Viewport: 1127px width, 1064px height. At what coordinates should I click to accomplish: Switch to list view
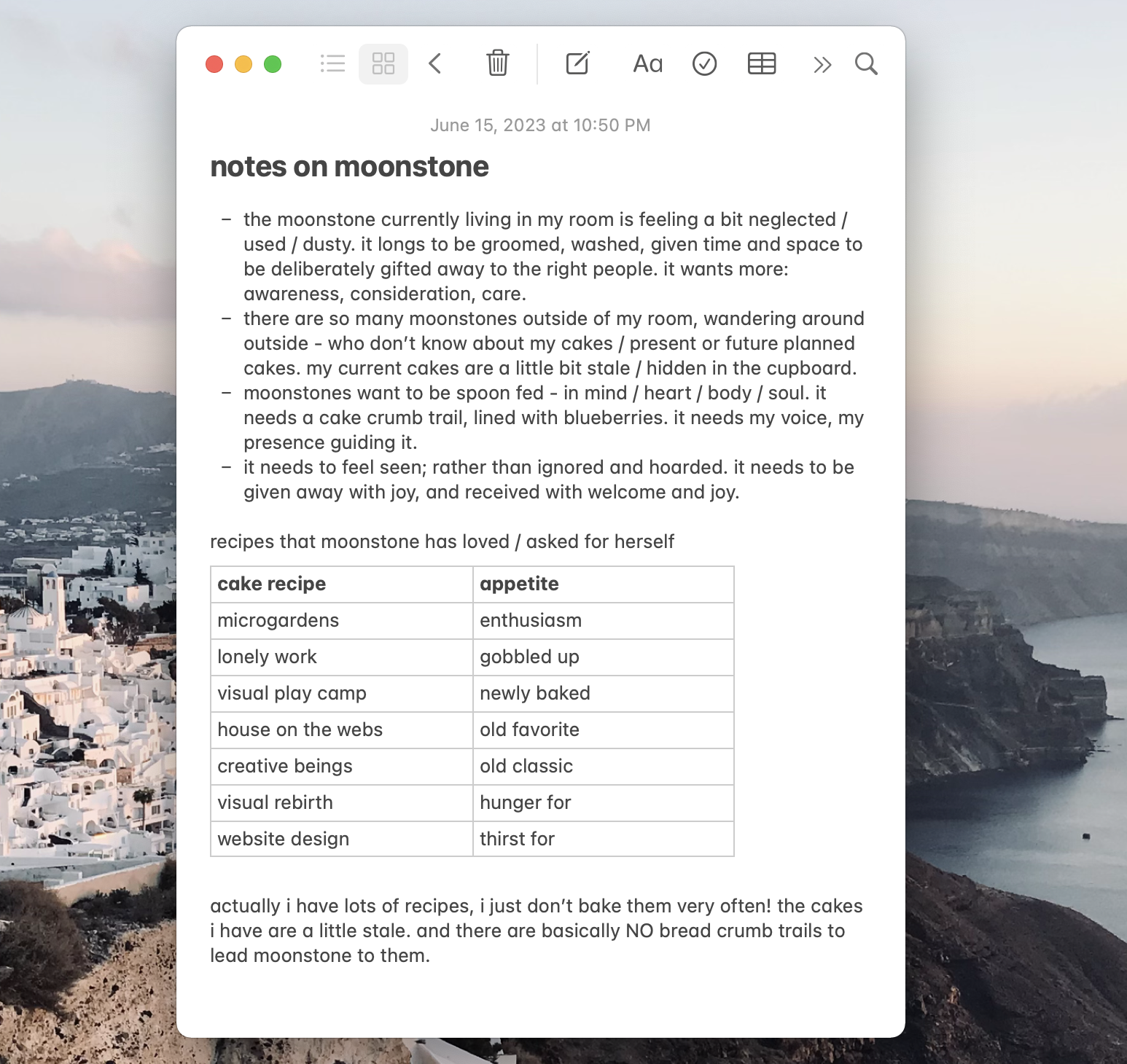click(x=332, y=64)
